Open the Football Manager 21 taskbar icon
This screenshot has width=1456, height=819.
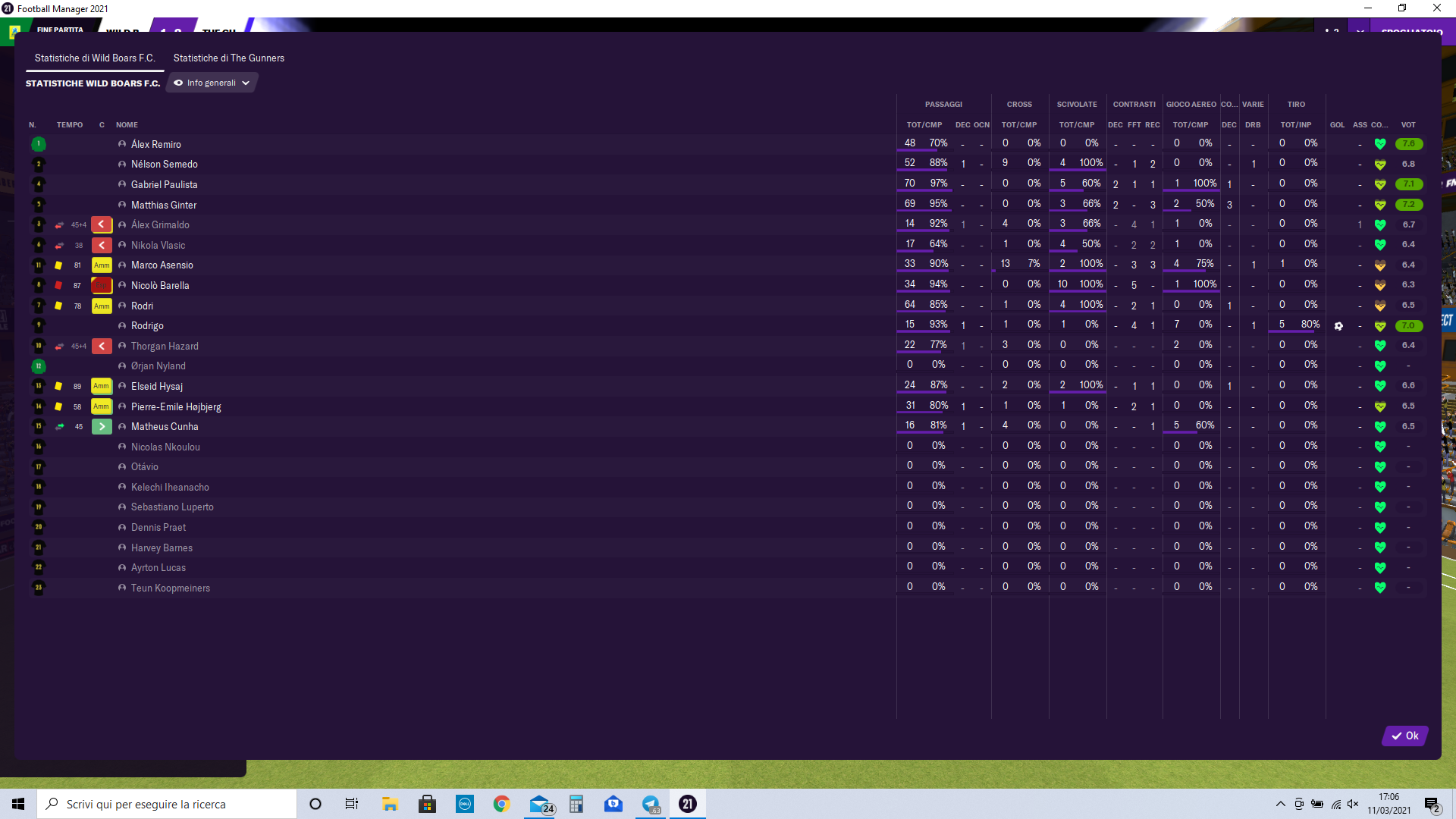pyautogui.click(x=688, y=804)
